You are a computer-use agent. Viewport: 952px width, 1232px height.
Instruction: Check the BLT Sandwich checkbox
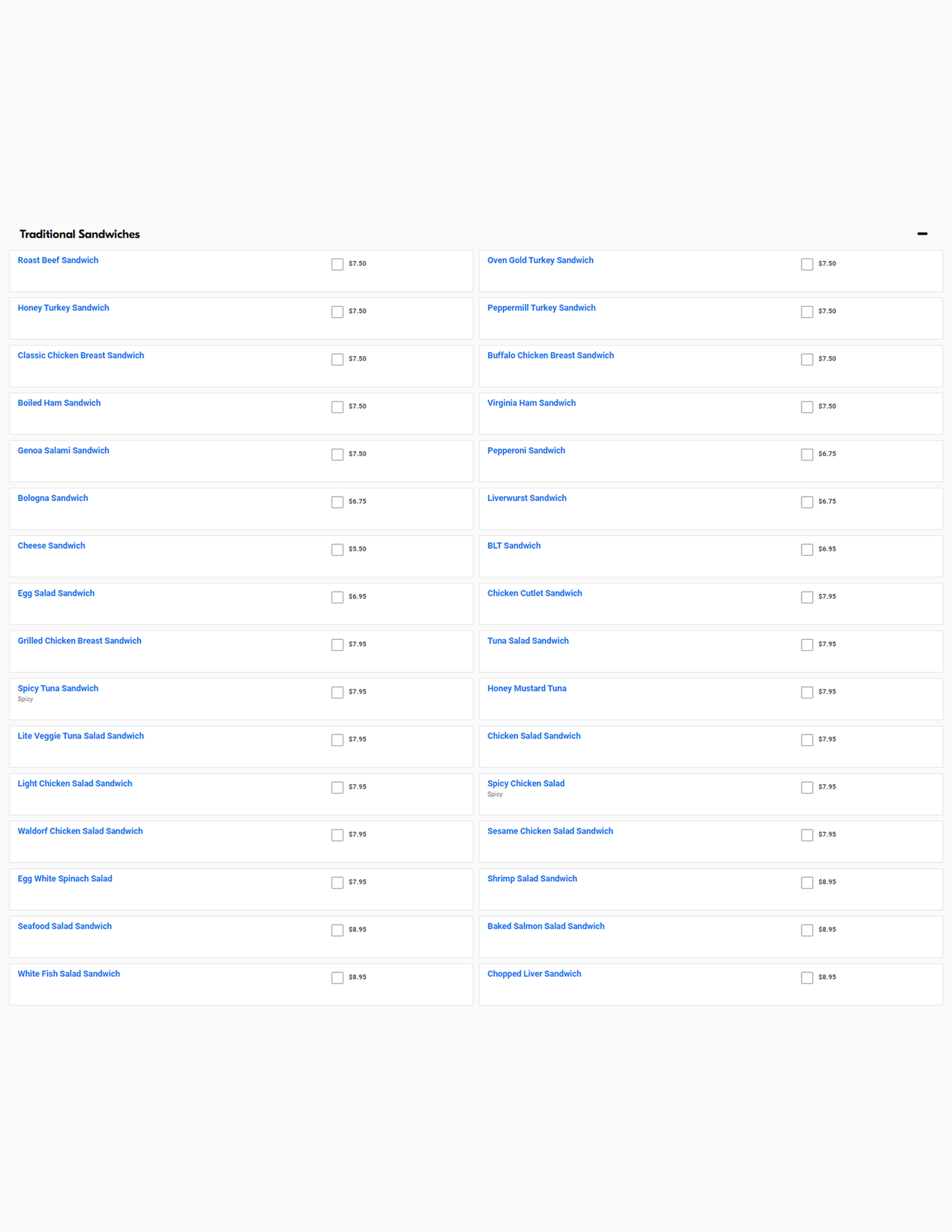[807, 550]
